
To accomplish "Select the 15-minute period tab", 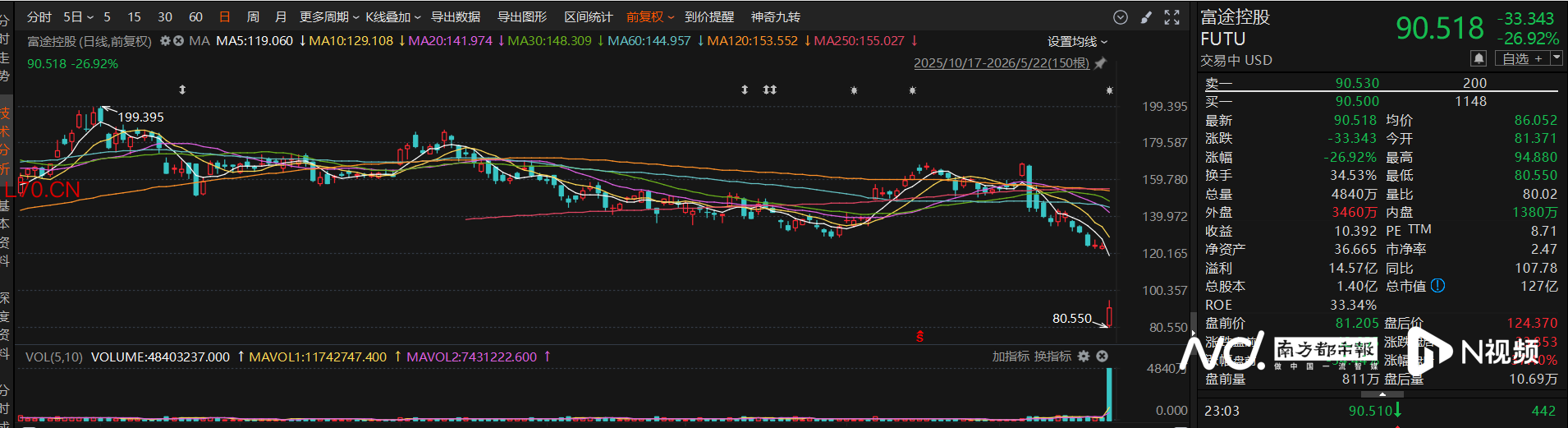I will pos(134,16).
